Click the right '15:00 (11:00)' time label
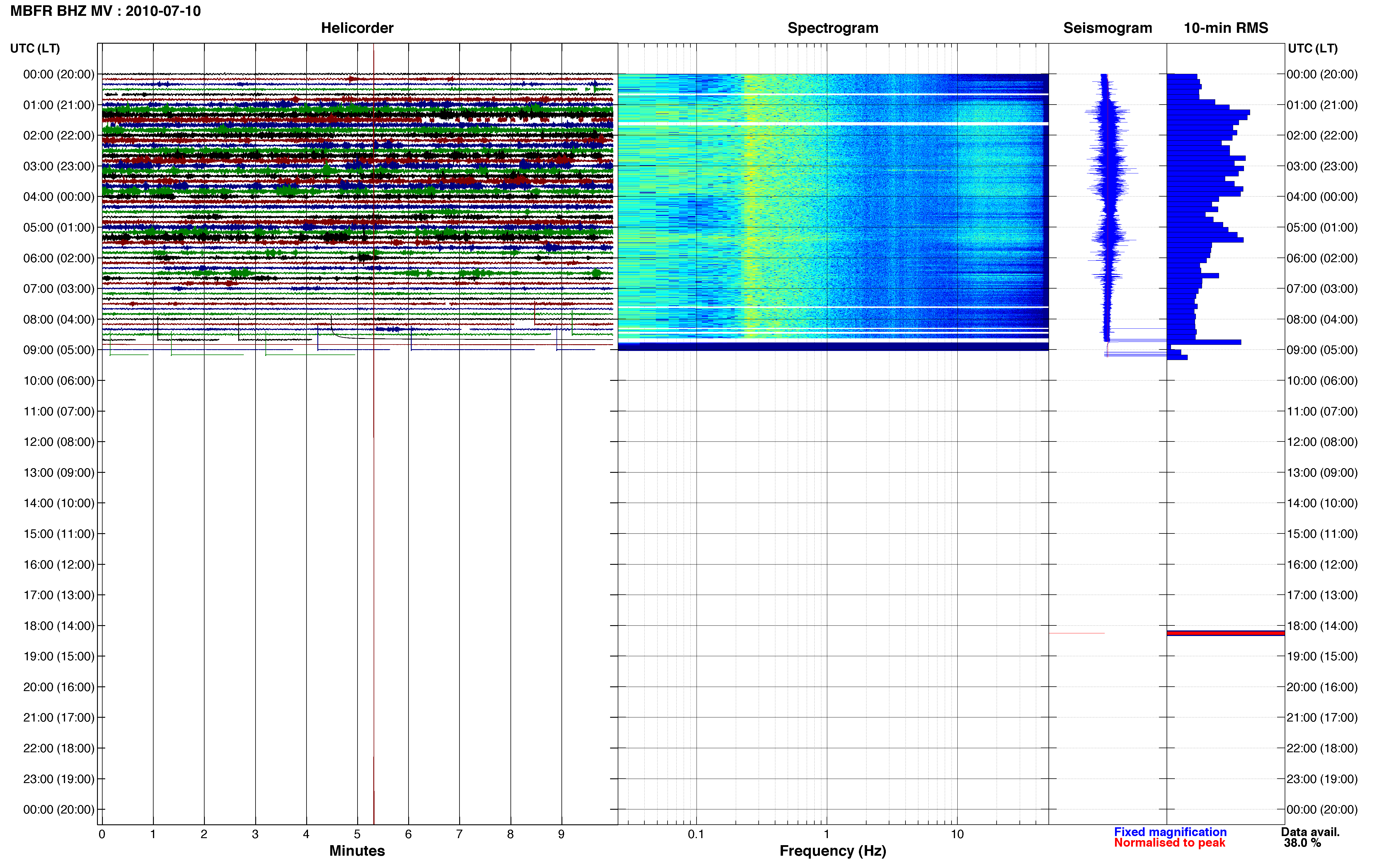Screen dimensions: 1389x868 point(1322,534)
